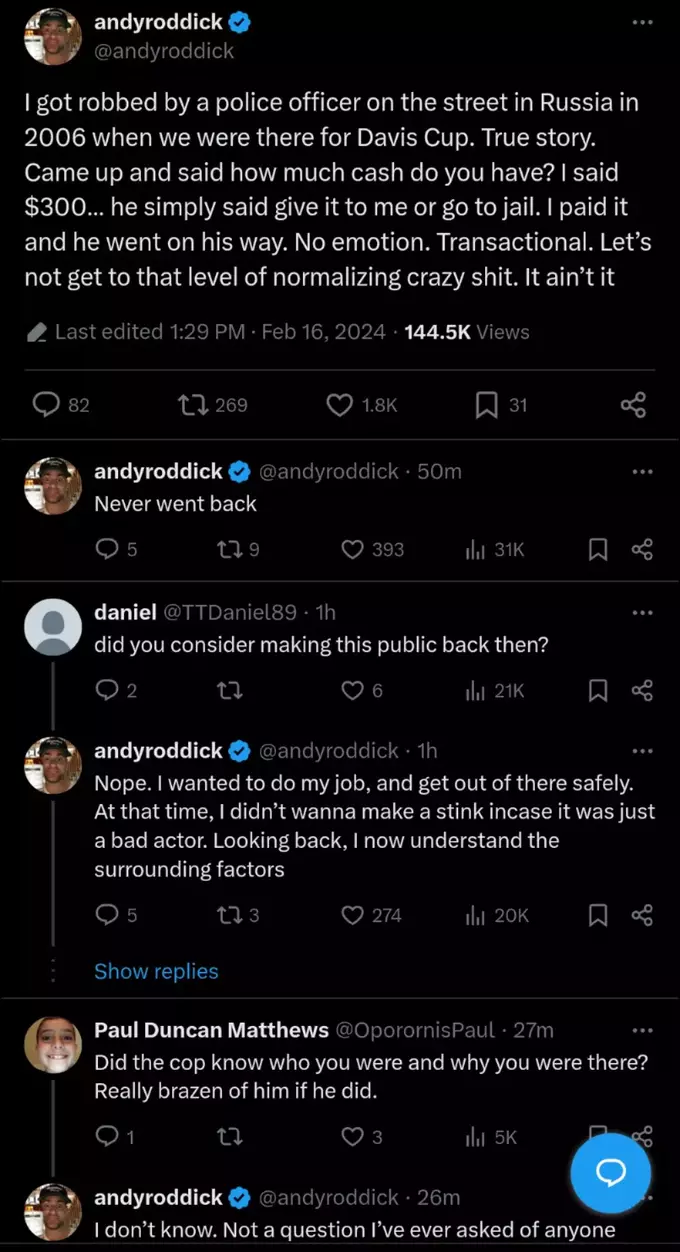Viewport: 680px width, 1252px height.
Task: Share the 'Never went back' tweet
Action: 643,549
